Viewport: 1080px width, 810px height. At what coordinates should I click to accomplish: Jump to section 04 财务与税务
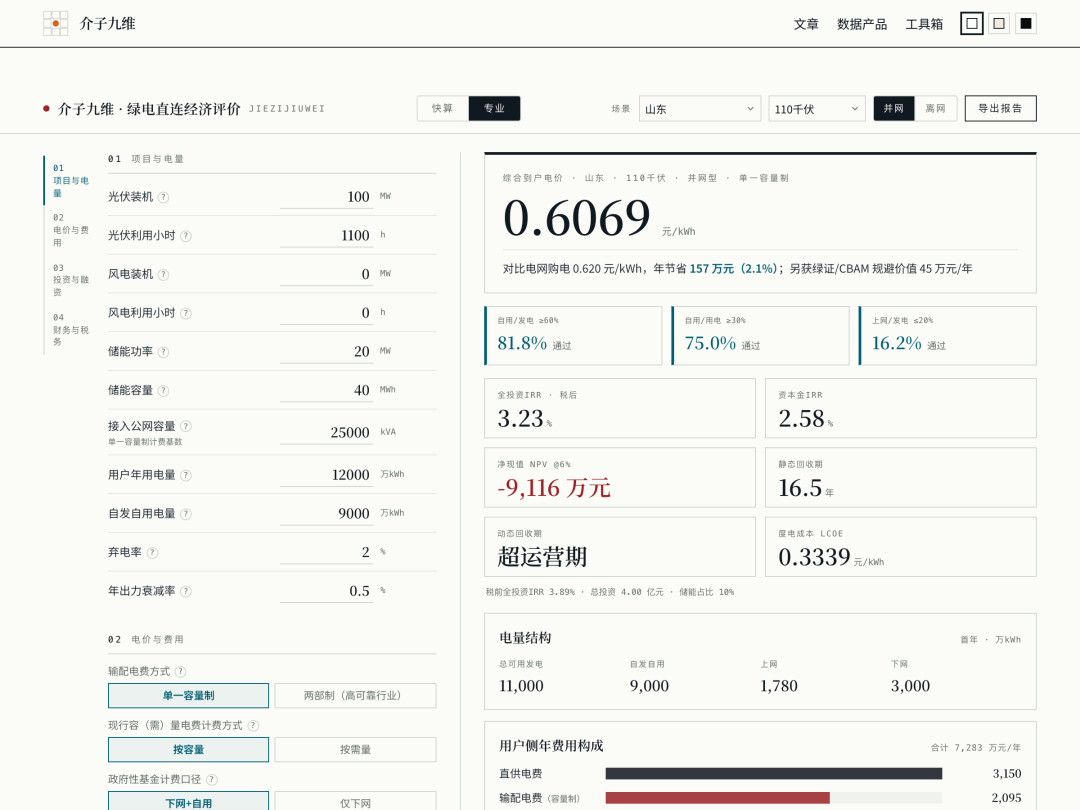click(x=71, y=329)
